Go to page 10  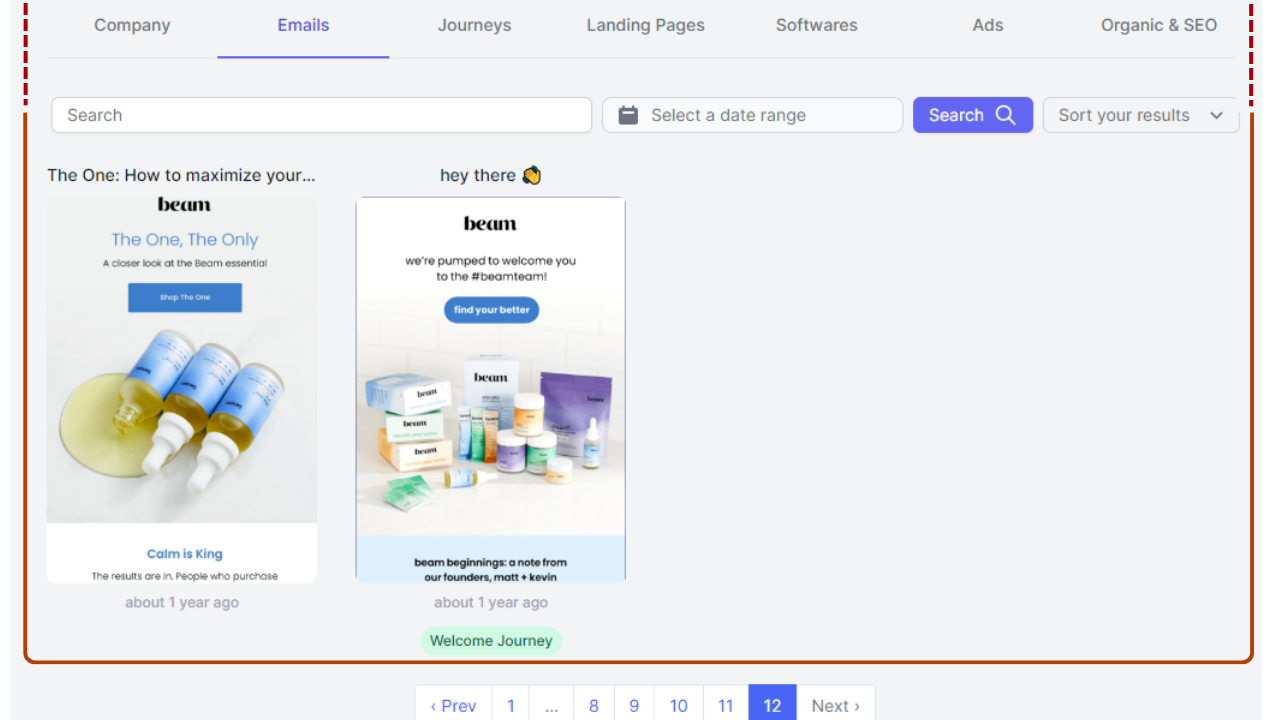pos(679,706)
